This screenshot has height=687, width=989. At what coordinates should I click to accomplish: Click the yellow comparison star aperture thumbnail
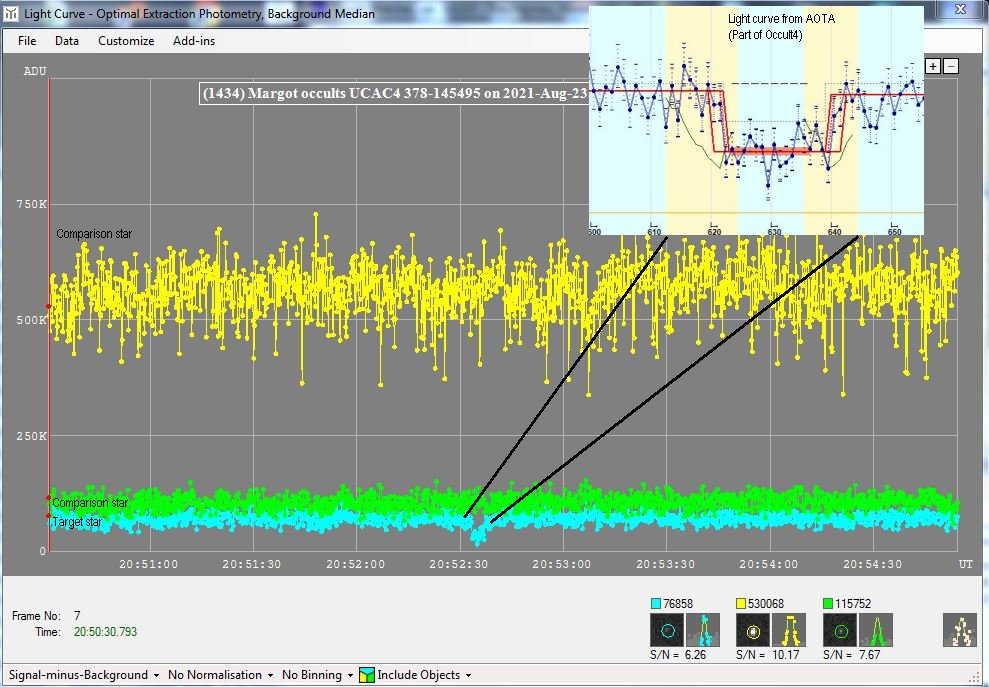(x=754, y=630)
